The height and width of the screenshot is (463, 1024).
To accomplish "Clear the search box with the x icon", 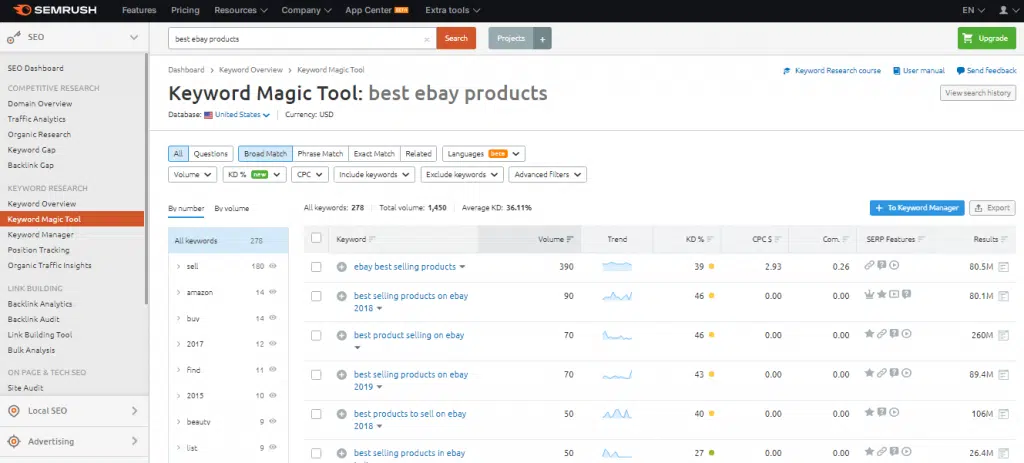I will (x=427, y=39).
